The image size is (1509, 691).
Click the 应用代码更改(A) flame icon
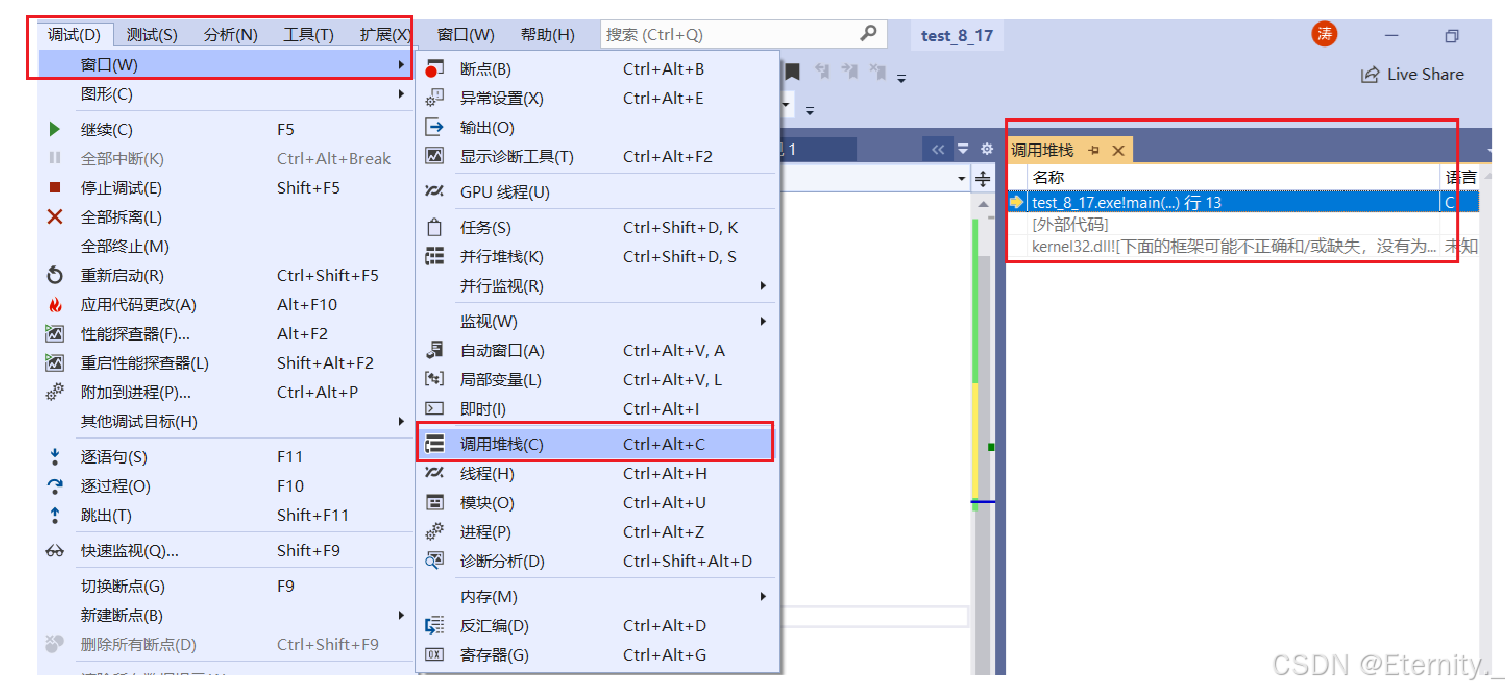[55, 304]
